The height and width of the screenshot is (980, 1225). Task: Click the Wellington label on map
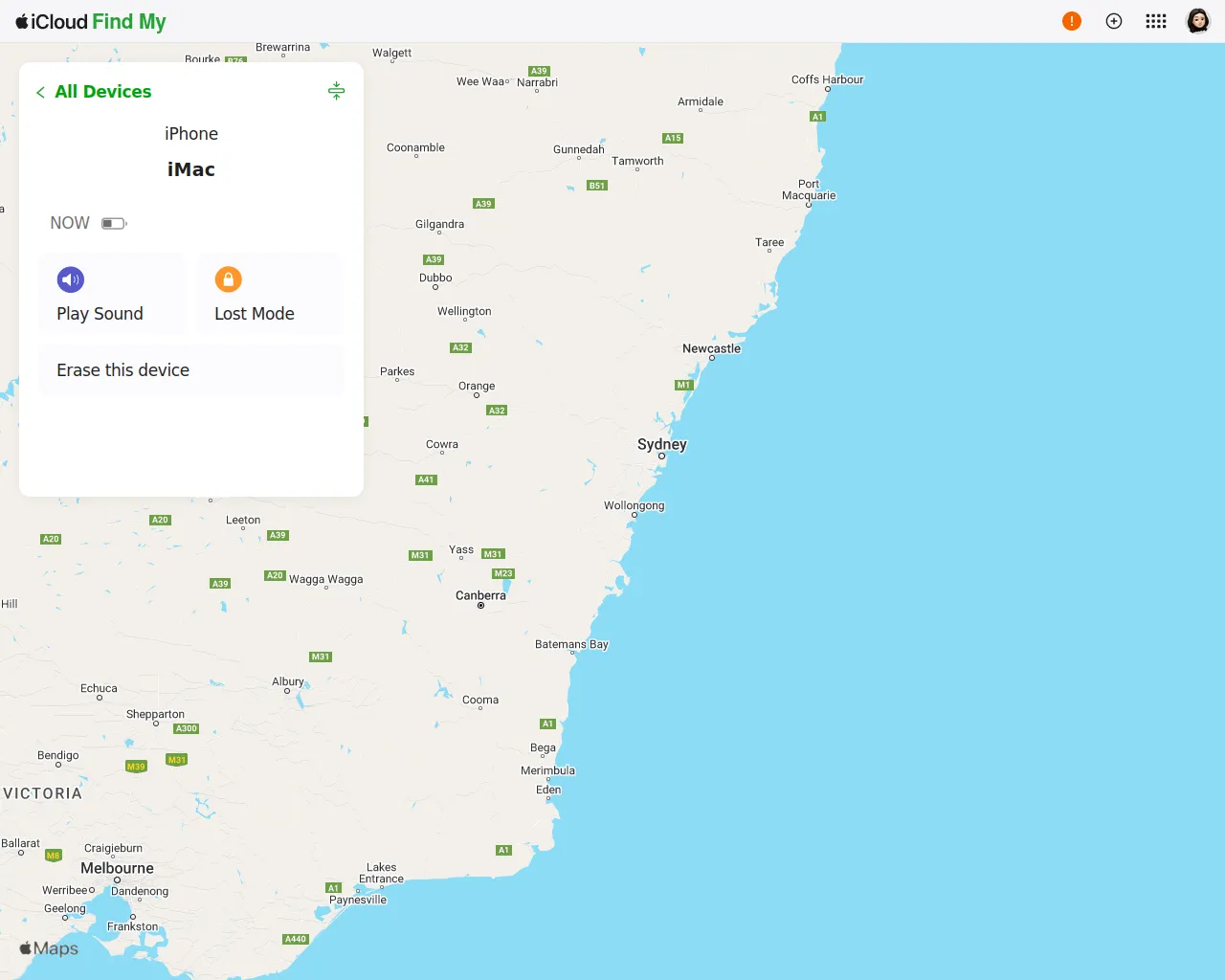click(x=464, y=311)
